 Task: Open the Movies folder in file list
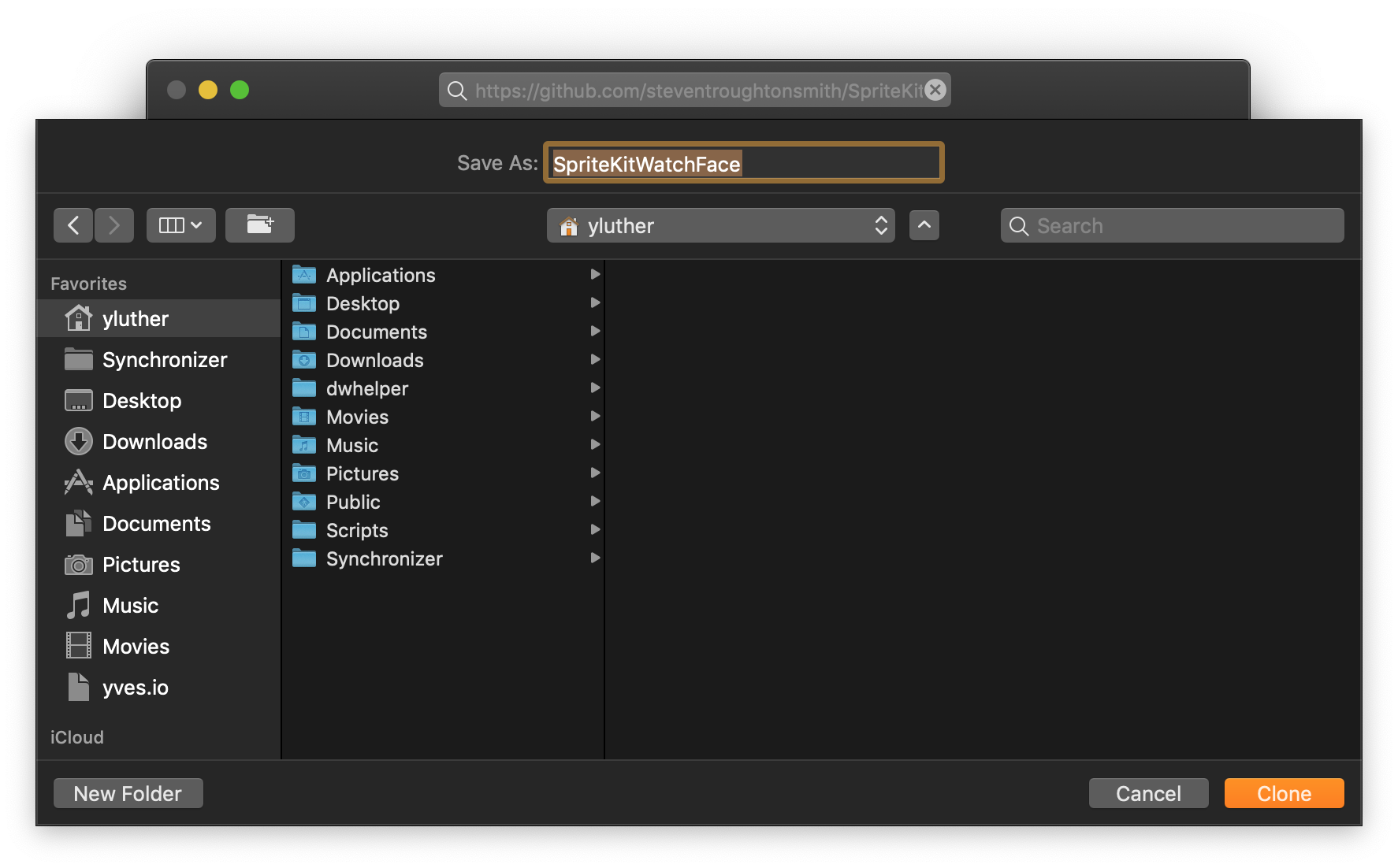pyautogui.click(x=443, y=417)
